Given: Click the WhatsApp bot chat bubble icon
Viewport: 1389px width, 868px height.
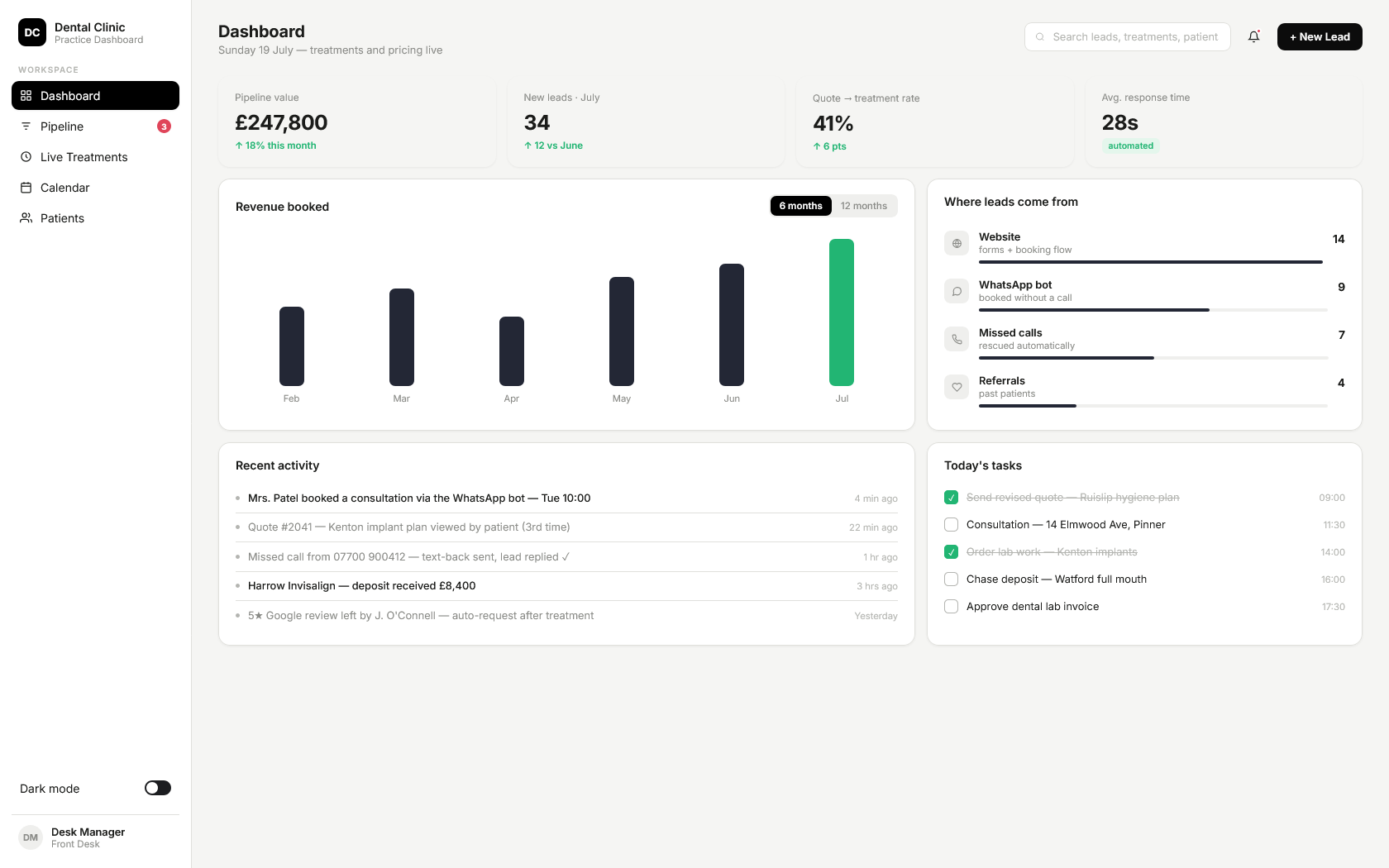Looking at the screenshot, I should pos(957,291).
